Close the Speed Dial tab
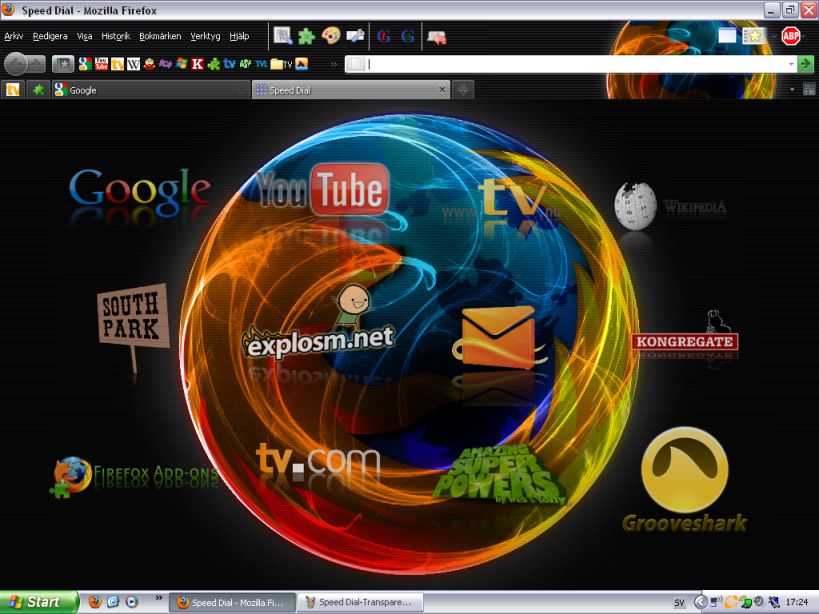819x614 pixels. coord(442,90)
